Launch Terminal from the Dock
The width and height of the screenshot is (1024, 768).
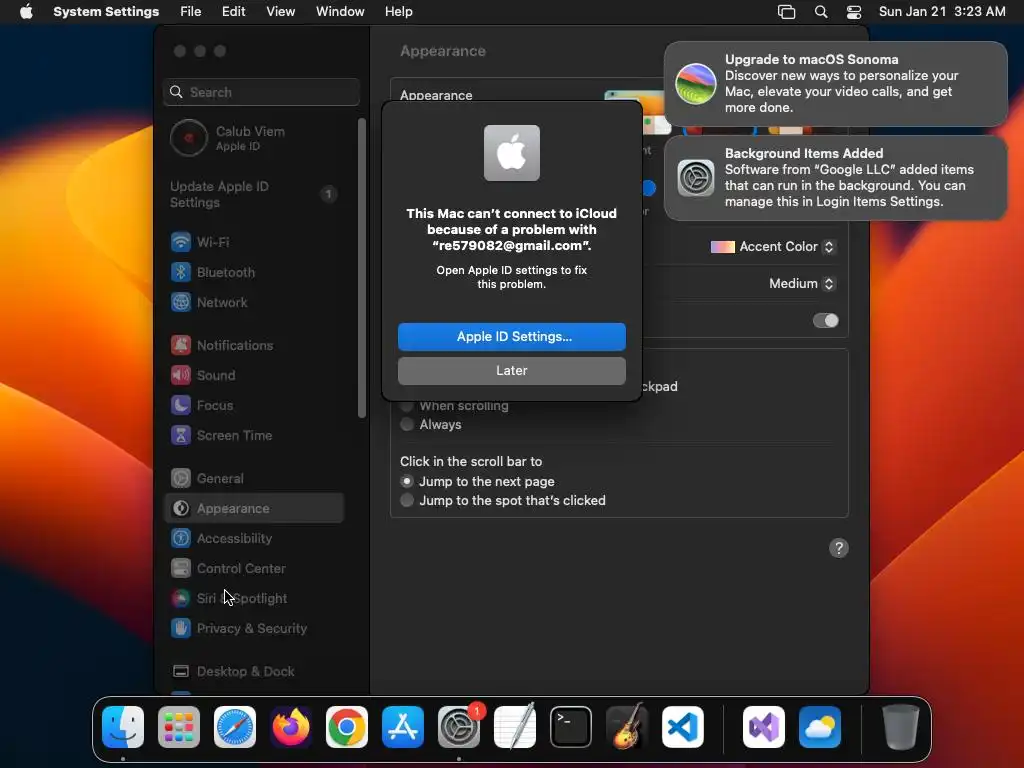point(571,727)
